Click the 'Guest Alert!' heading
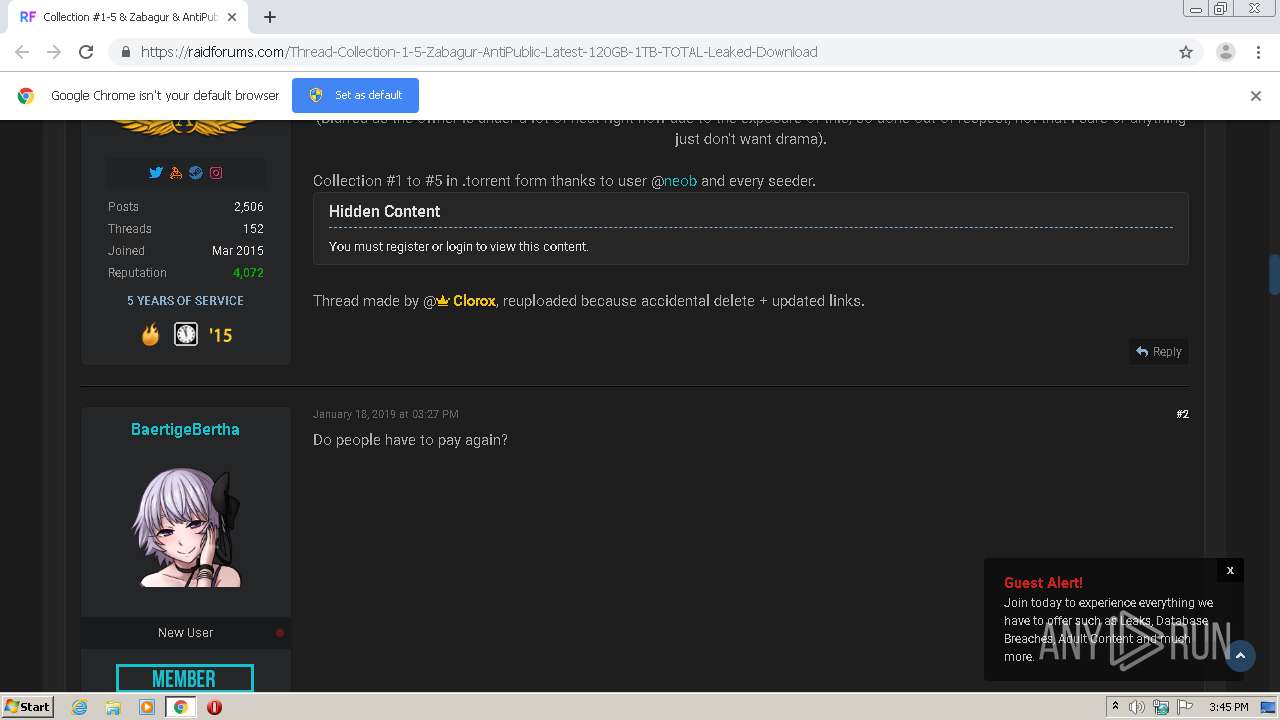1280x720 pixels. pos(1043,582)
